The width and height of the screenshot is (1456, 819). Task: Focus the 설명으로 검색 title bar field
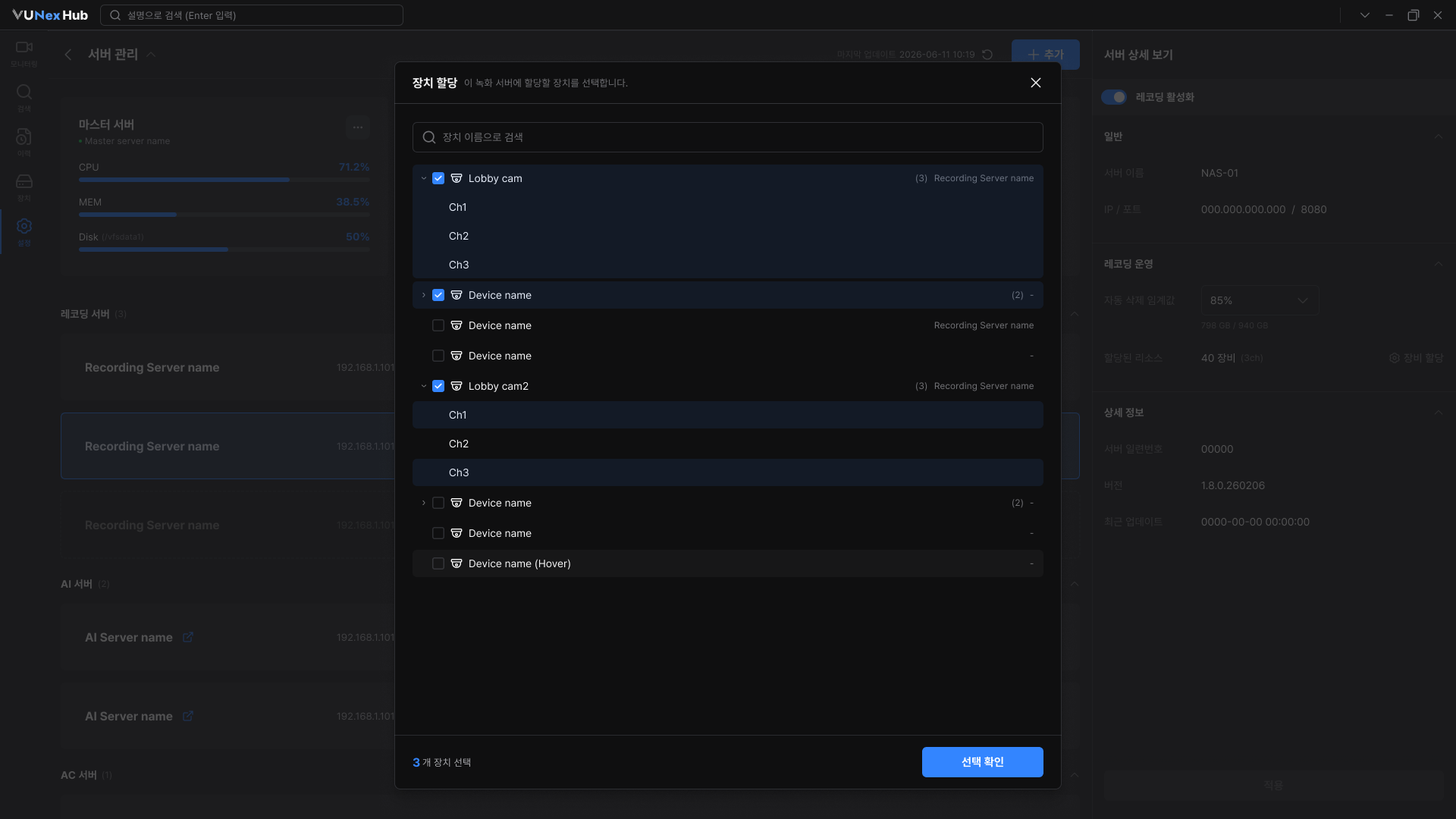tap(252, 15)
